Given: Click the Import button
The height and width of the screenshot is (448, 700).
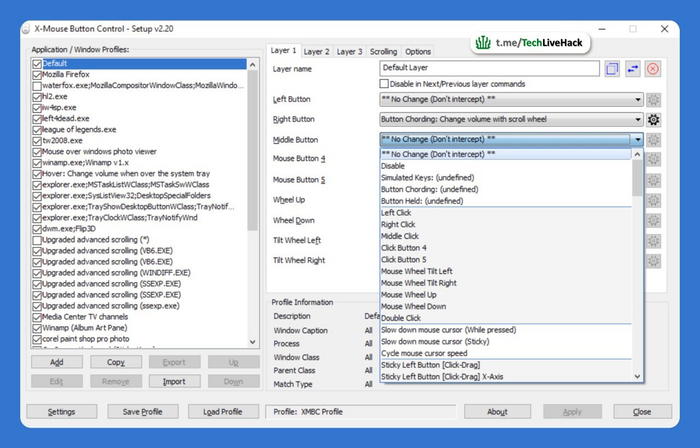Looking at the screenshot, I should pos(174,382).
